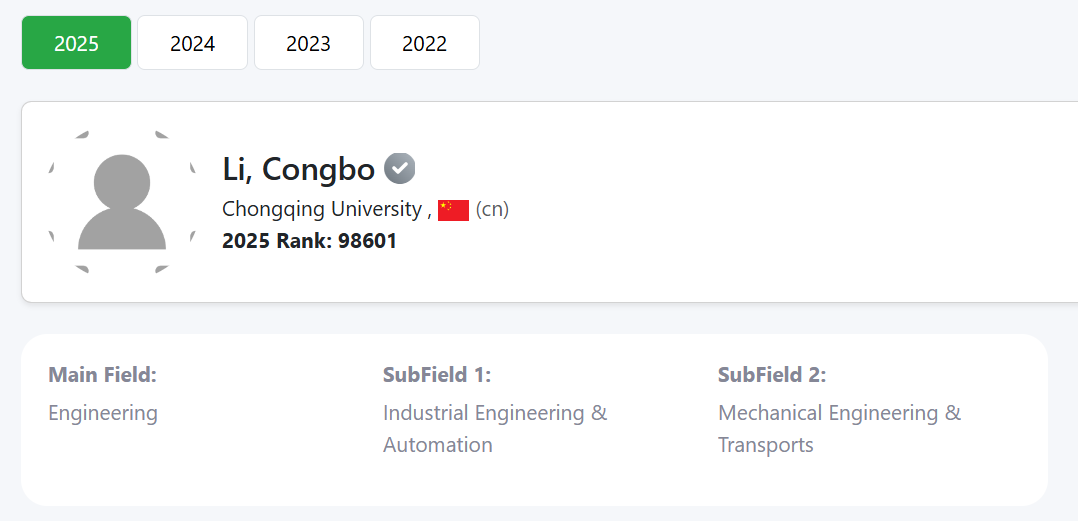Click the rank number 98601
The image size is (1078, 521).
[365, 241]
